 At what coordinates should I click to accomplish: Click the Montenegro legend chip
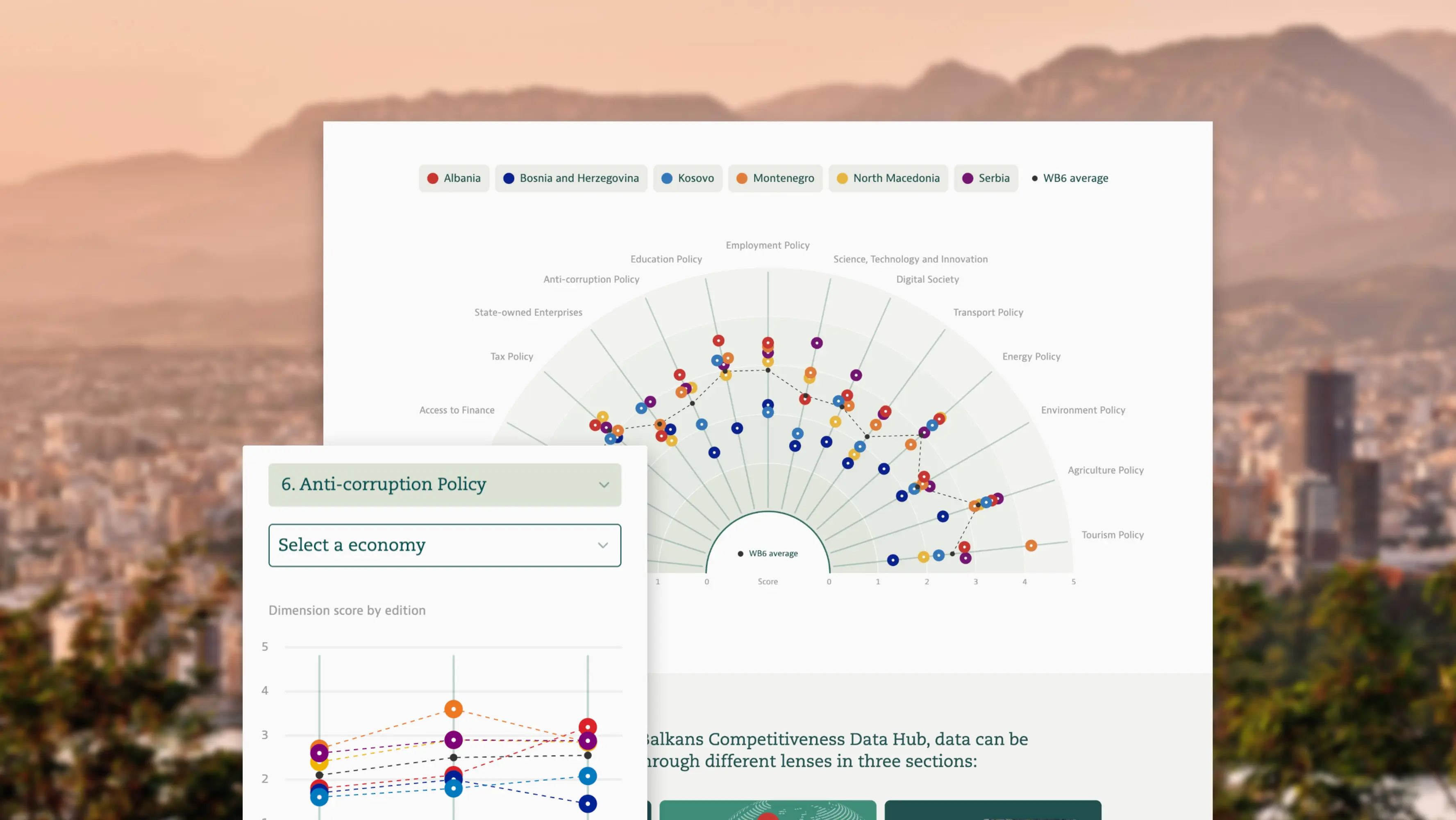[x=775, y=178]
